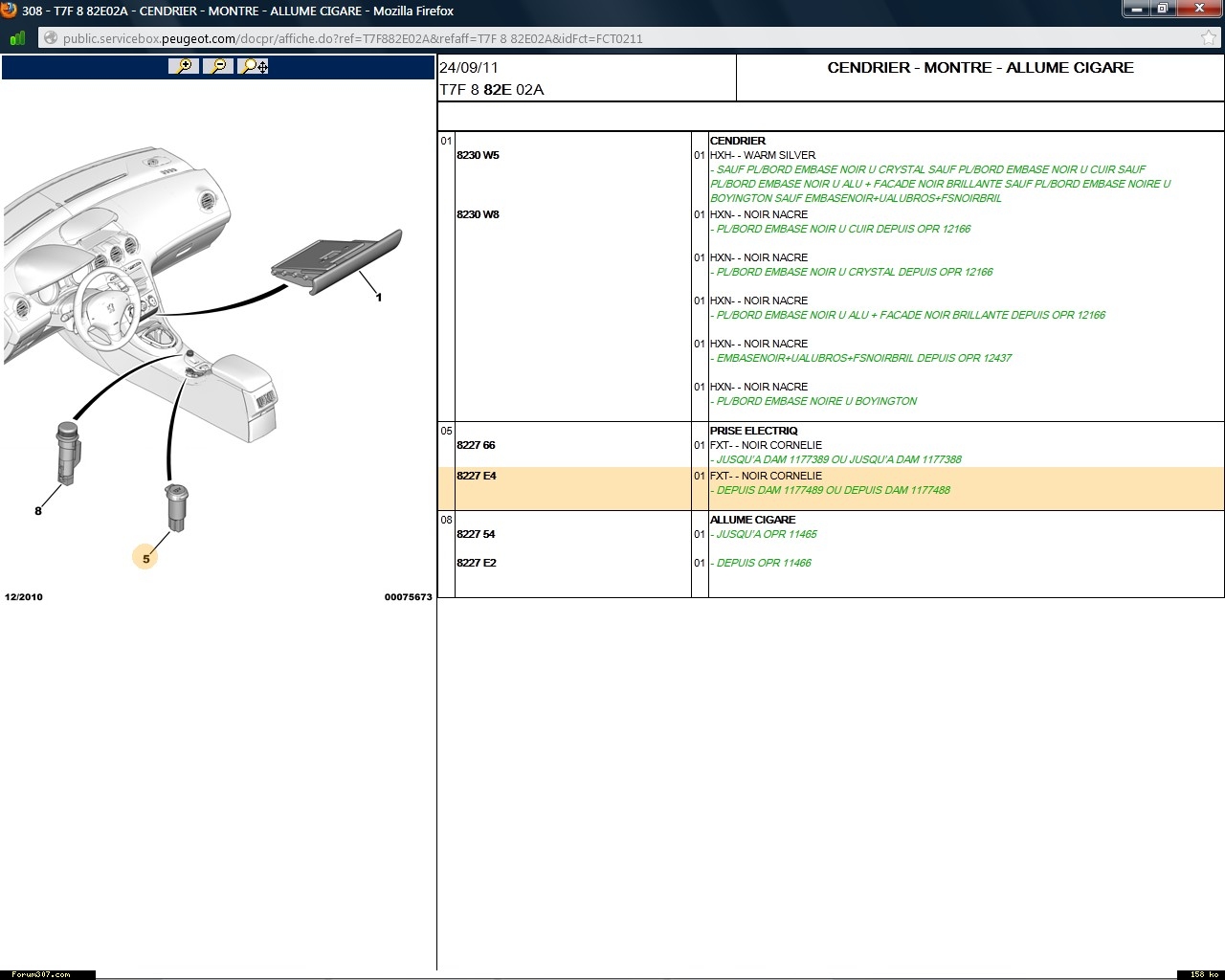Click the highlighted callout number 5 in diagram
The image size is (1225, 980).
click(145, 559)
